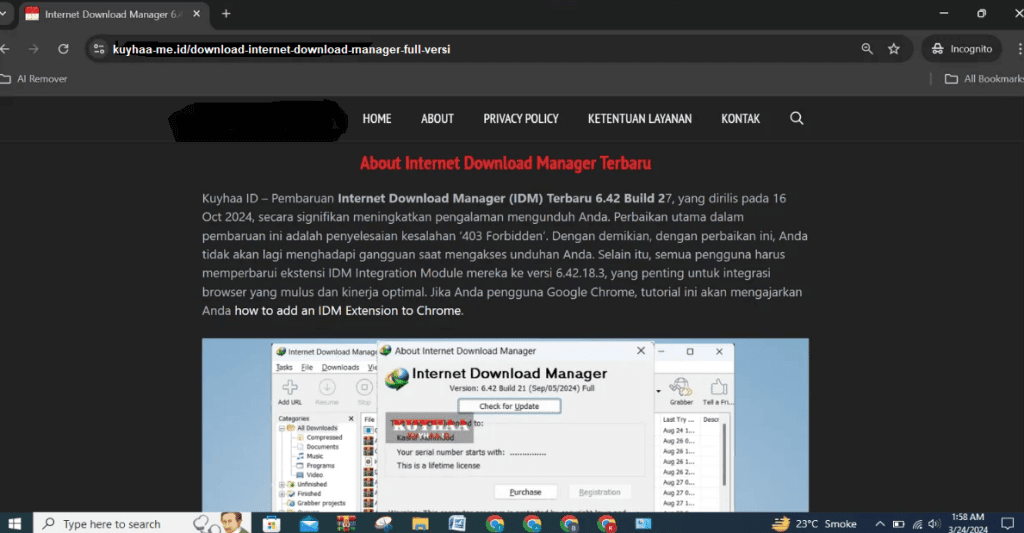This screenshot has height=533, width=1024.
Task: Open File Explorer from the taskbar
Action: pyautogui.click(x=420, y=523)
